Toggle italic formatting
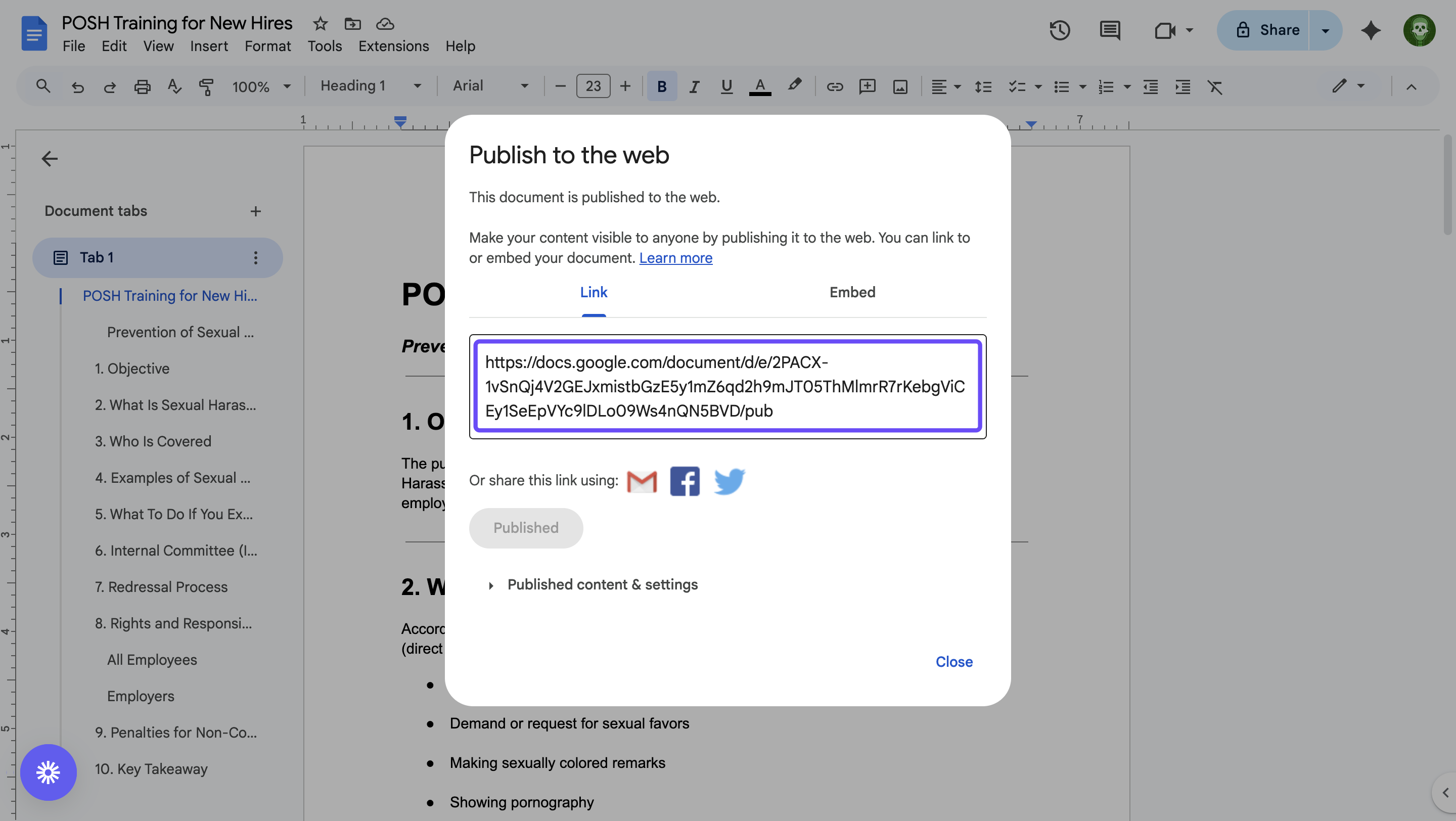Screen dimensions: 1456x821 click(x=694, y=86)
